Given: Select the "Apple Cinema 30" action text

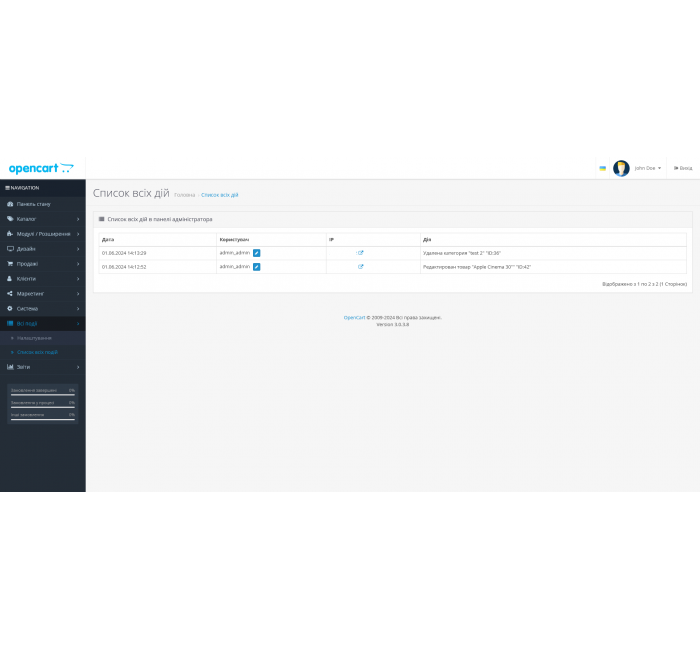Looking at the screenshot, I should tap(477, 267).
